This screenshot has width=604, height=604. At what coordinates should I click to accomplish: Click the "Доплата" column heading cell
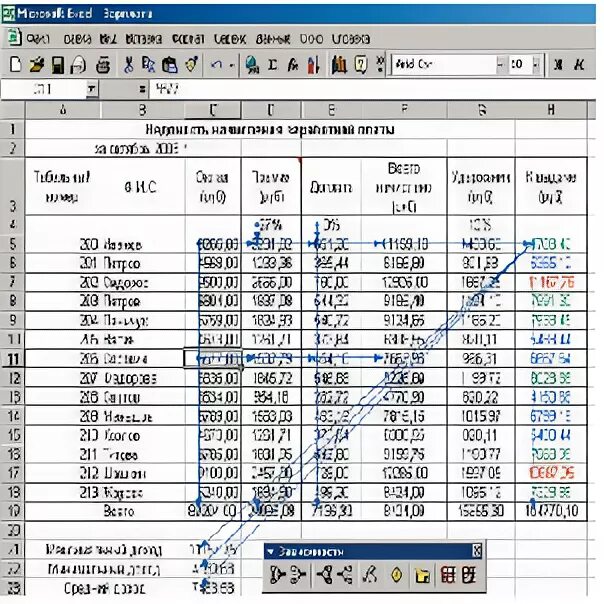pyautogui.click(x=331, y=187)
